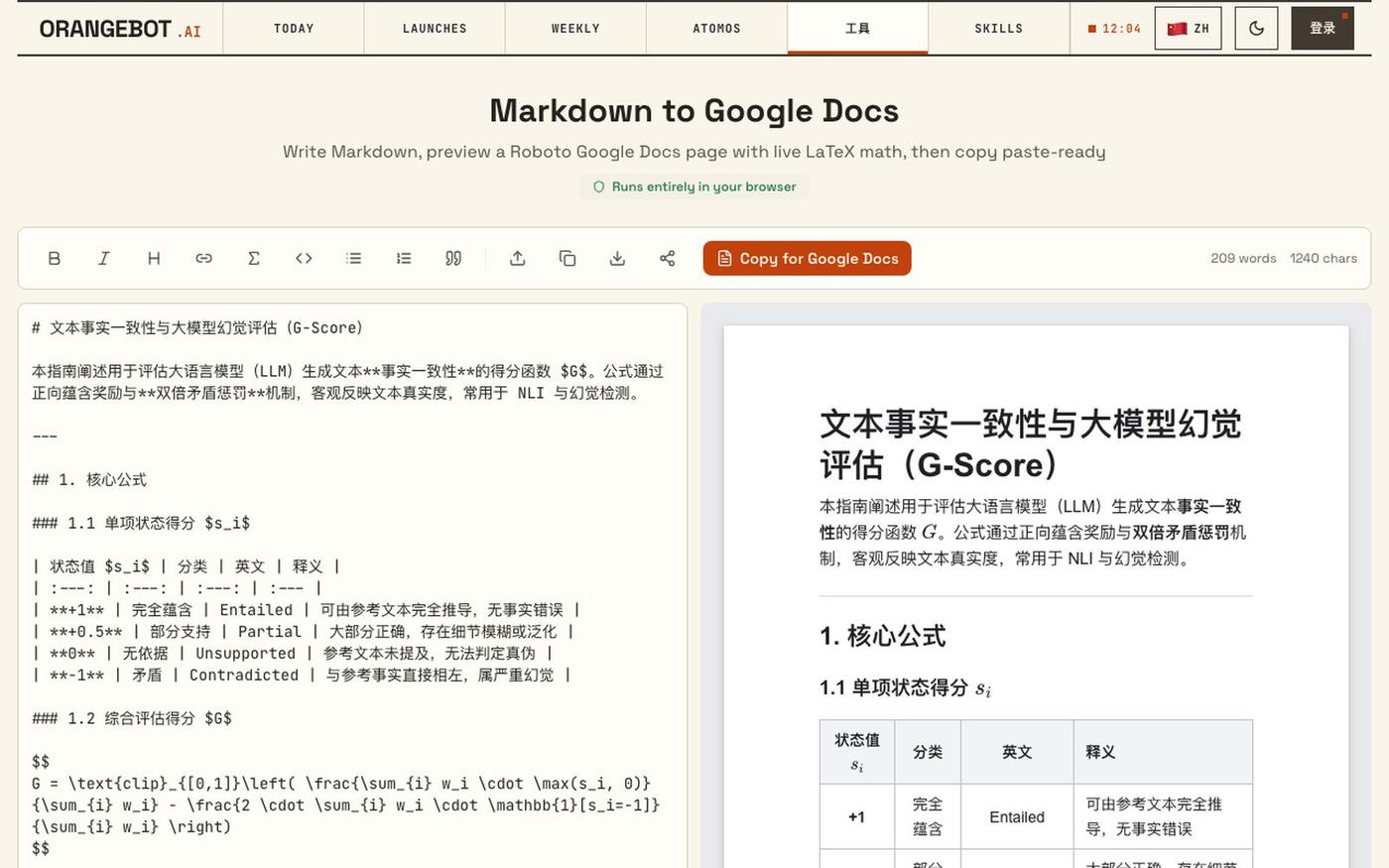This screenshot has height=868, width=1389.
Task: Click the 登录 login button
Action: (x=1323, y=28)
